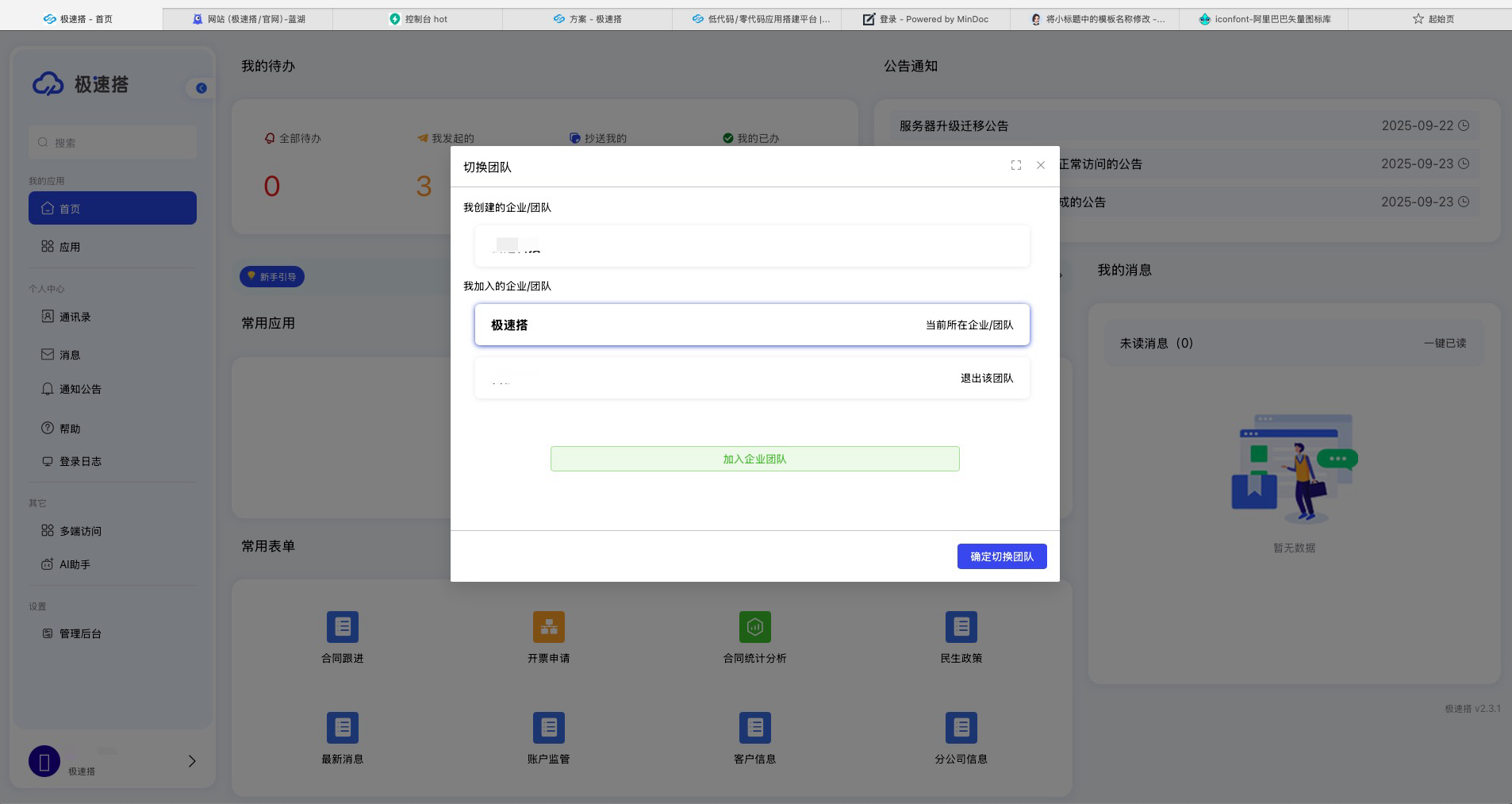This screenshot has width=1512, height=804.
Task: Open the 民生政策 form icon
Action: click(961, 627)
